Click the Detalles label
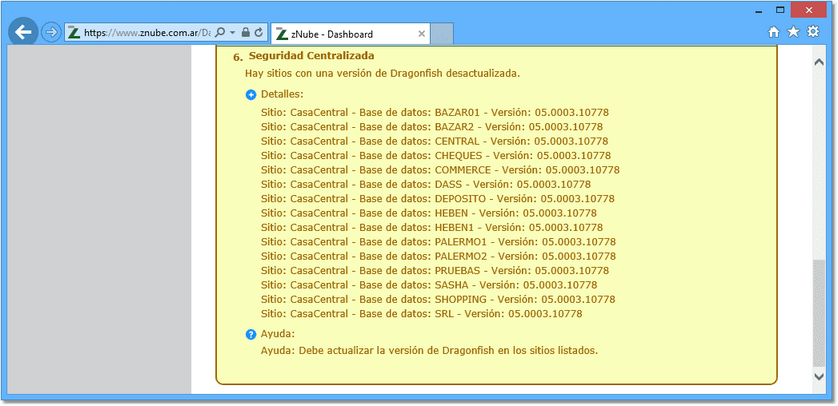 pos(282,95)
